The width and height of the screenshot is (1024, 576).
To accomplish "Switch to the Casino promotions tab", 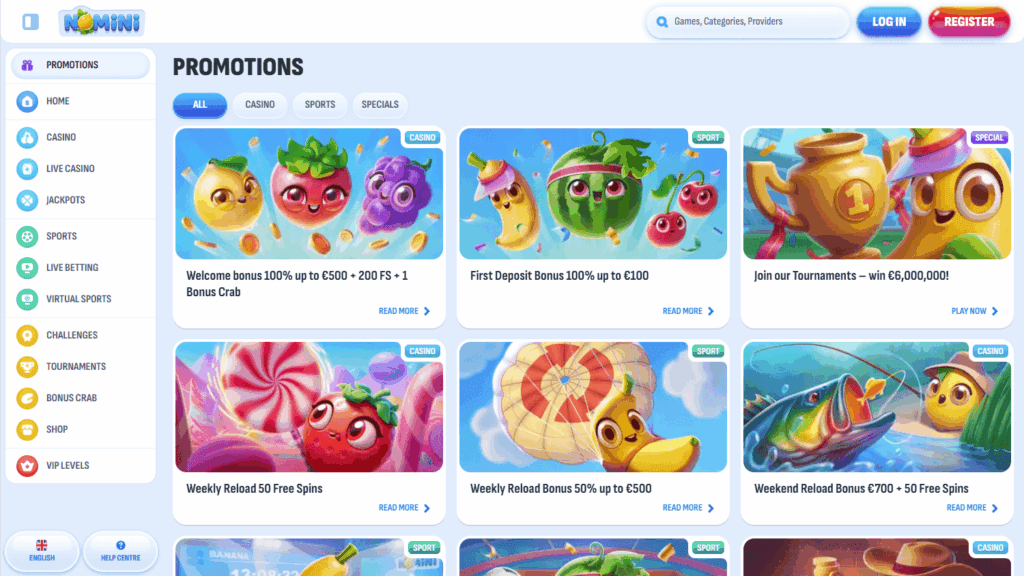I will [260, 104].
